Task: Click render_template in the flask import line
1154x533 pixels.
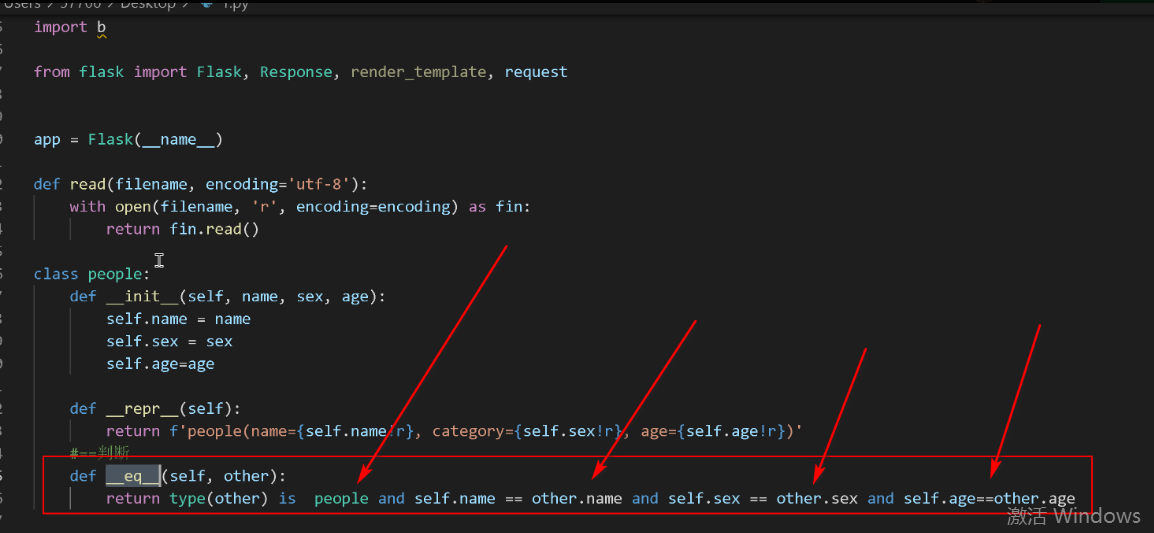Action: coord(418,72)
